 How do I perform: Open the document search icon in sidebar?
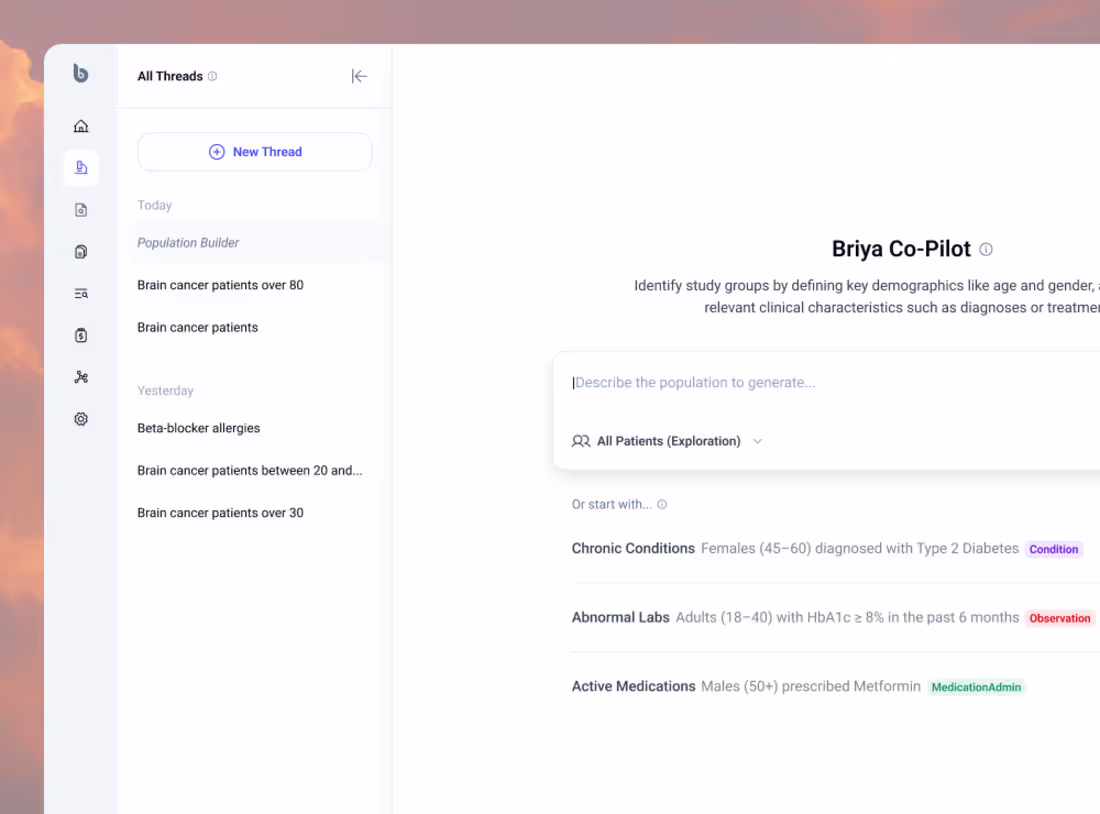tap(80, 209)
